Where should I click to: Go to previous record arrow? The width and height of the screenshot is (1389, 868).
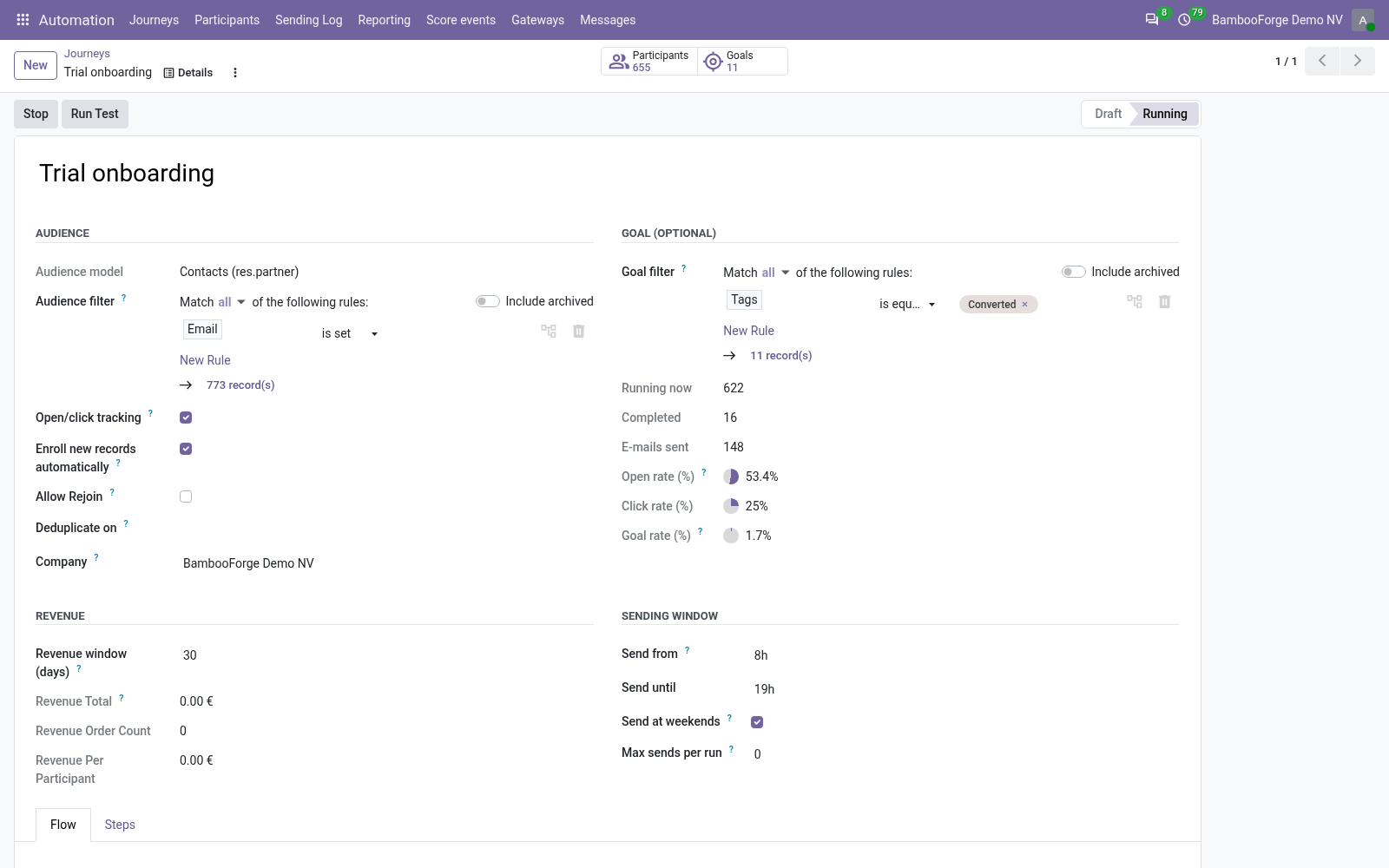pyautogui.click(x=1322, y=61)
